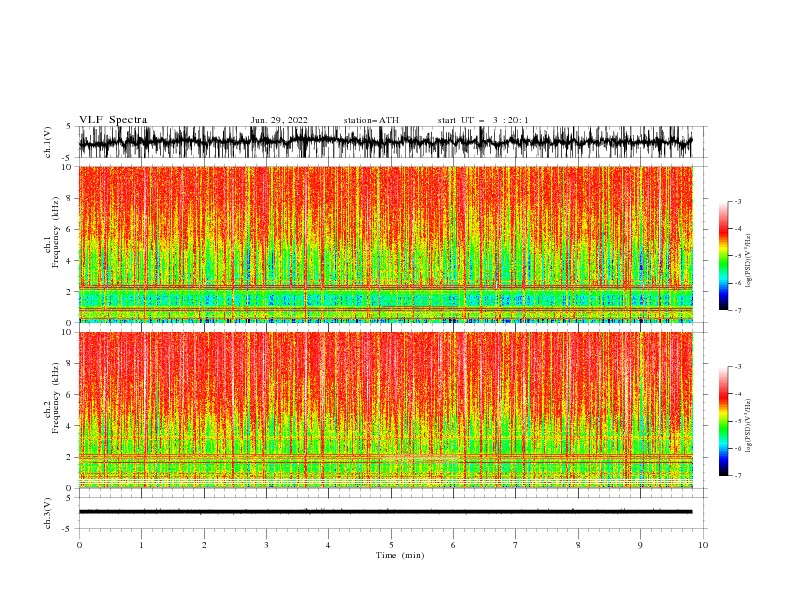
Task: Click time axis tick label "0"
Action: point(79,545)
